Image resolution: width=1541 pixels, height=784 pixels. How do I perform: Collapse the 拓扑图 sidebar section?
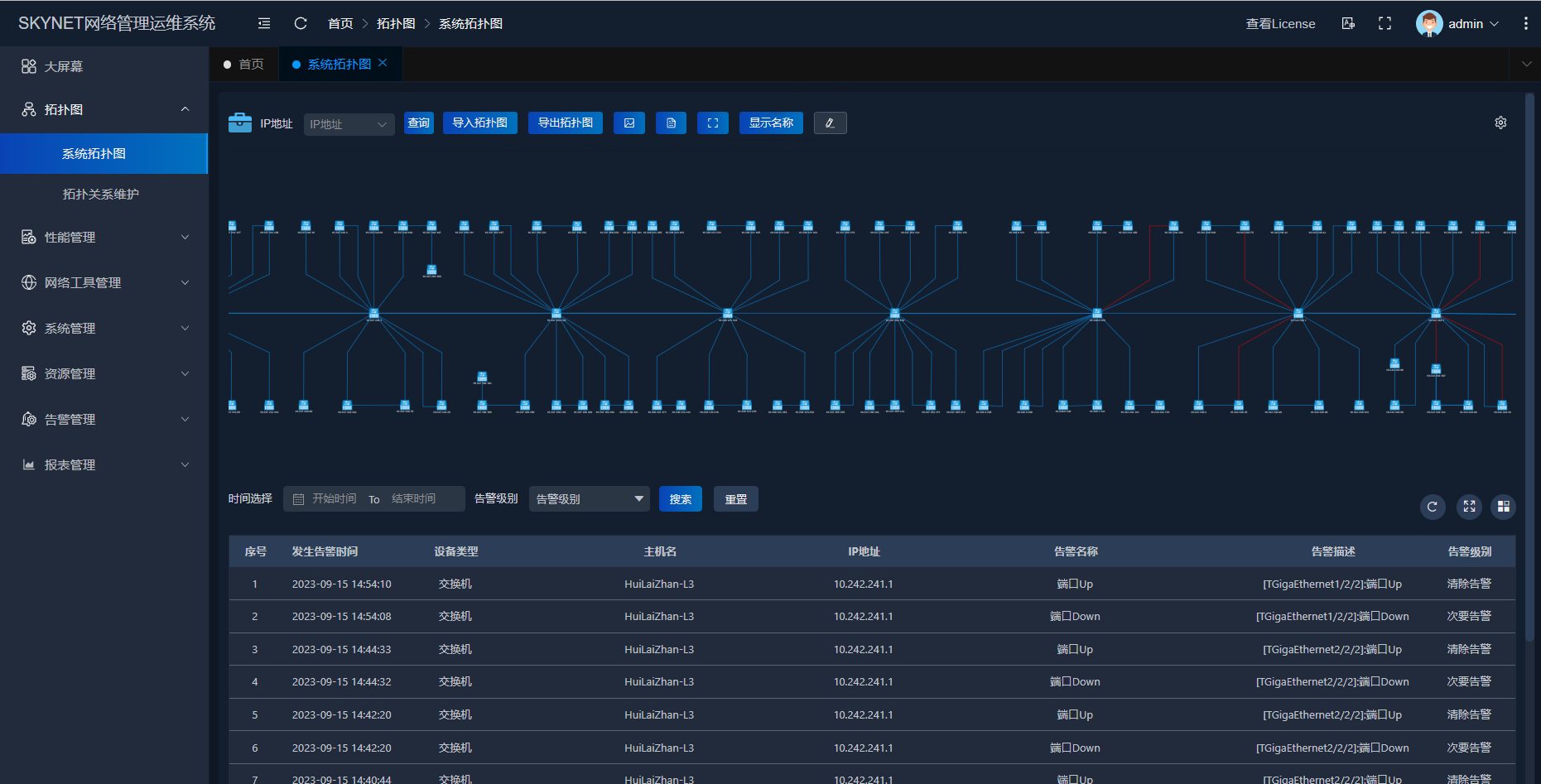[104, 109]
